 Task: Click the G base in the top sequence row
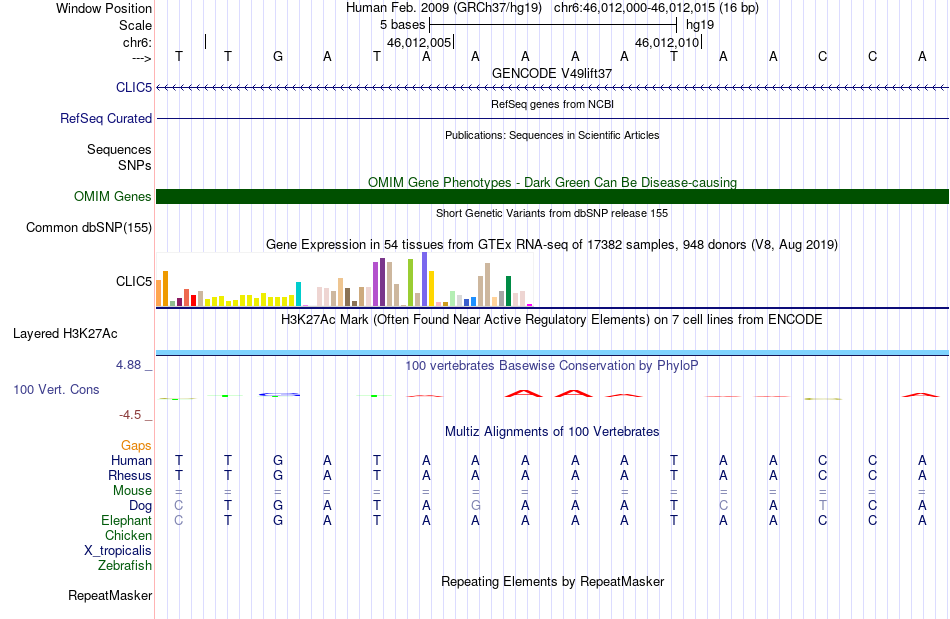[x=278, y=56]
